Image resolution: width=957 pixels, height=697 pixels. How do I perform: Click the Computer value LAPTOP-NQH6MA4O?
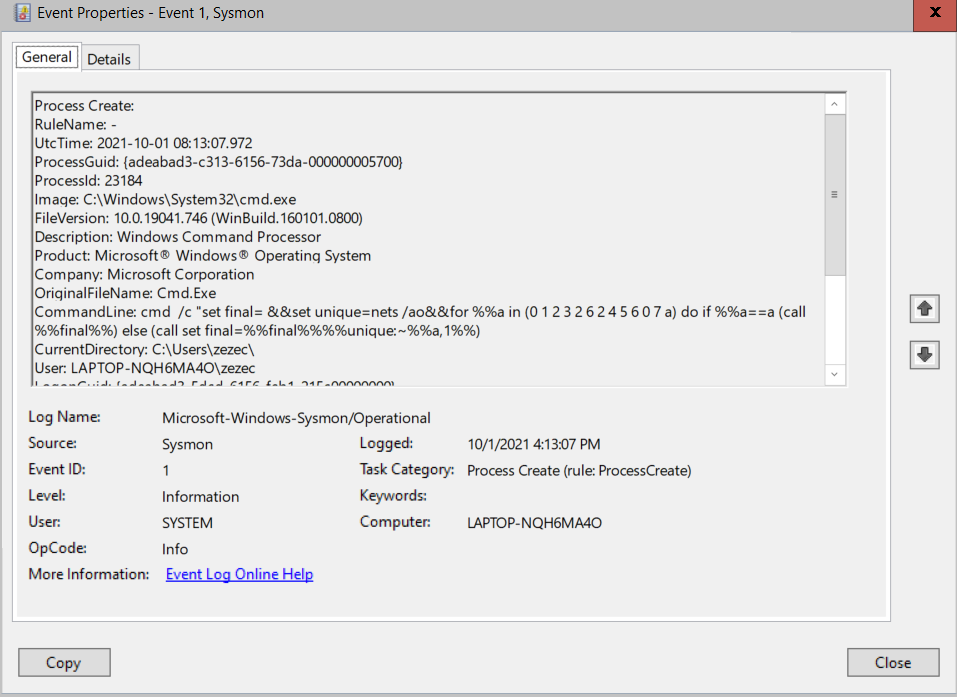pyautogui.click(x=534, y=523)
